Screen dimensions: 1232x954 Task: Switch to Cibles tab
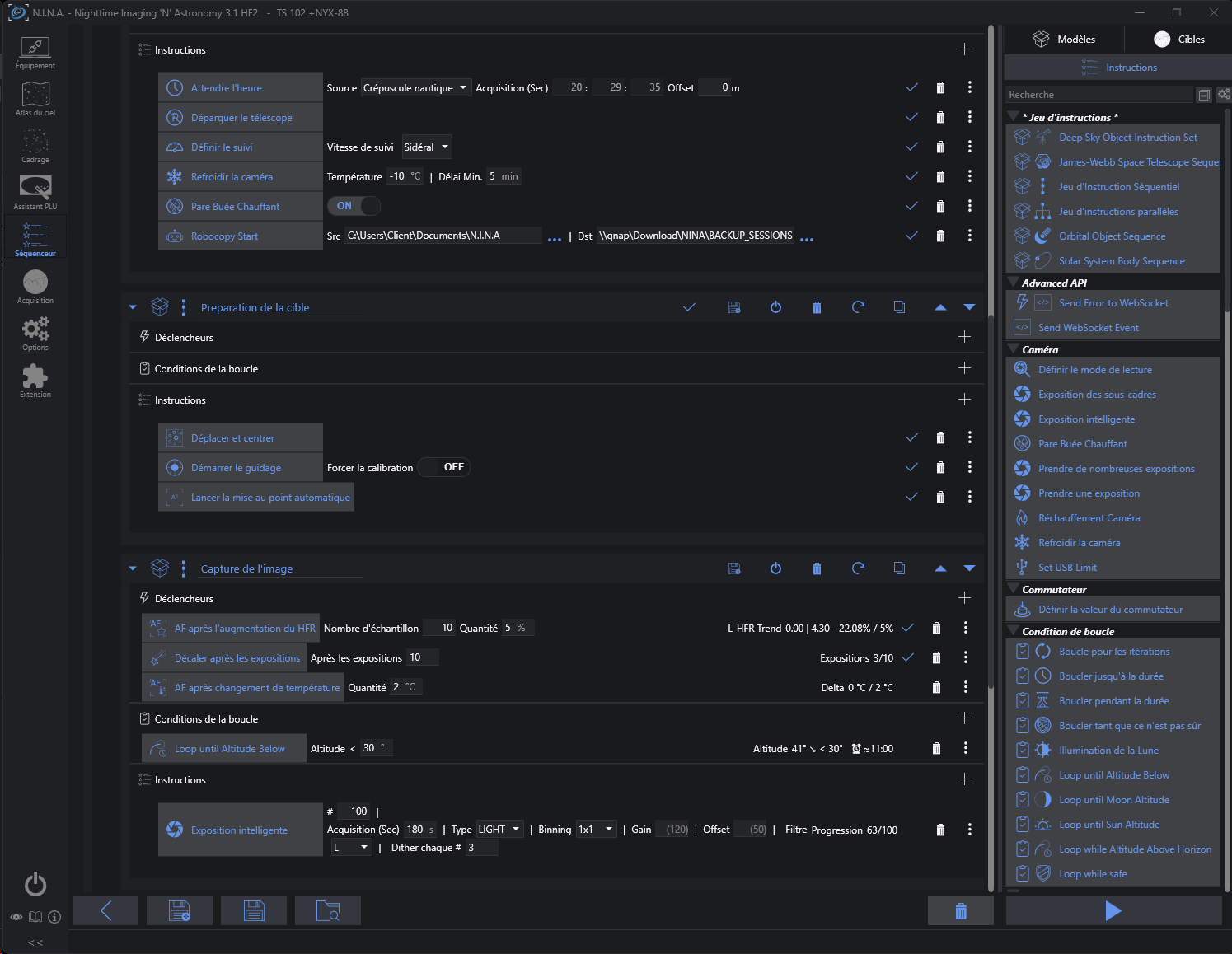pos(1179,40)
